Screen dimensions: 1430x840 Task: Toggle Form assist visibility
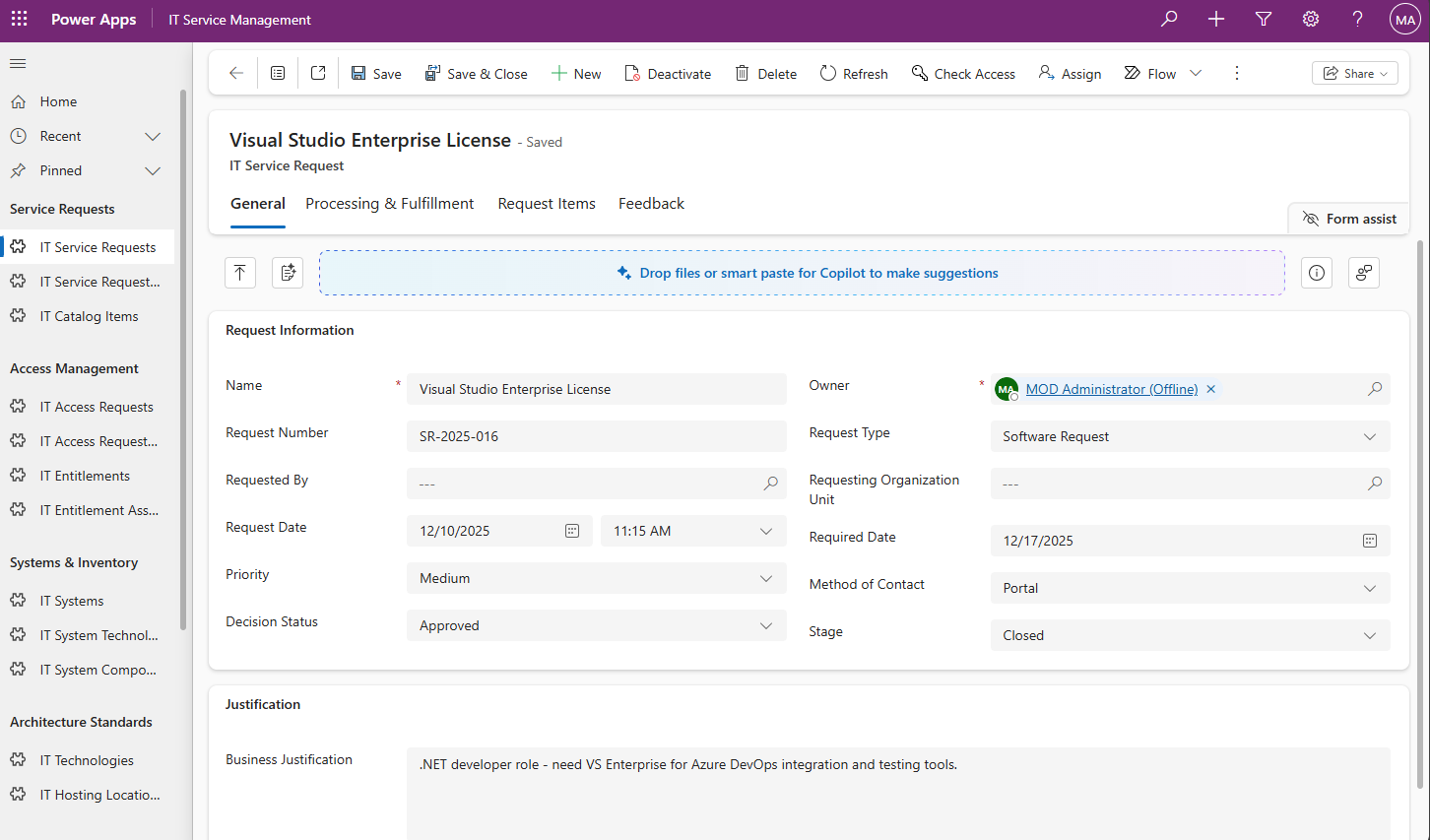(x=1349, y=219)
